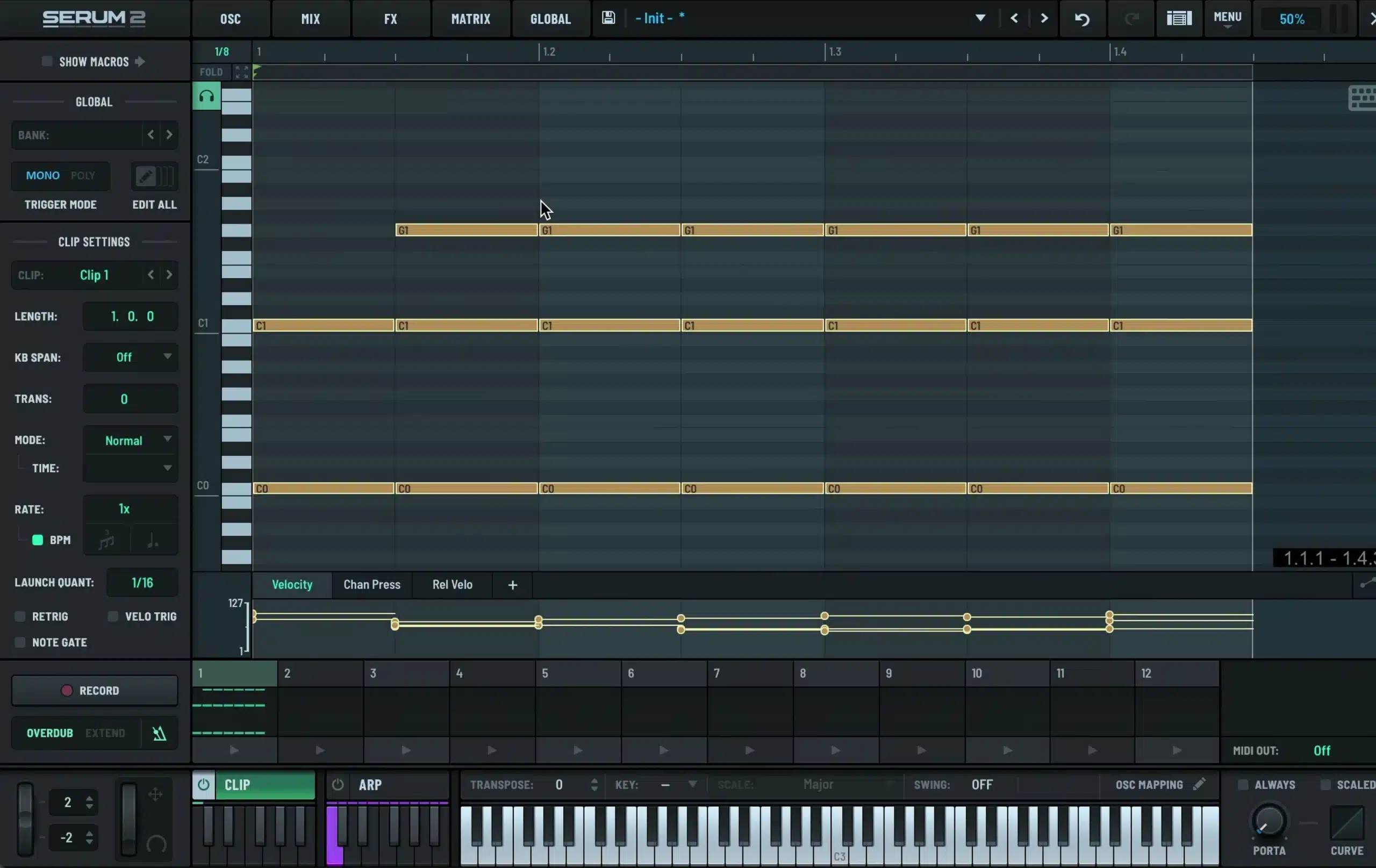Enable the RETRIG checkbox
Image resolution: width=1376 pixels, height=868 pixels.
[20, 616]
